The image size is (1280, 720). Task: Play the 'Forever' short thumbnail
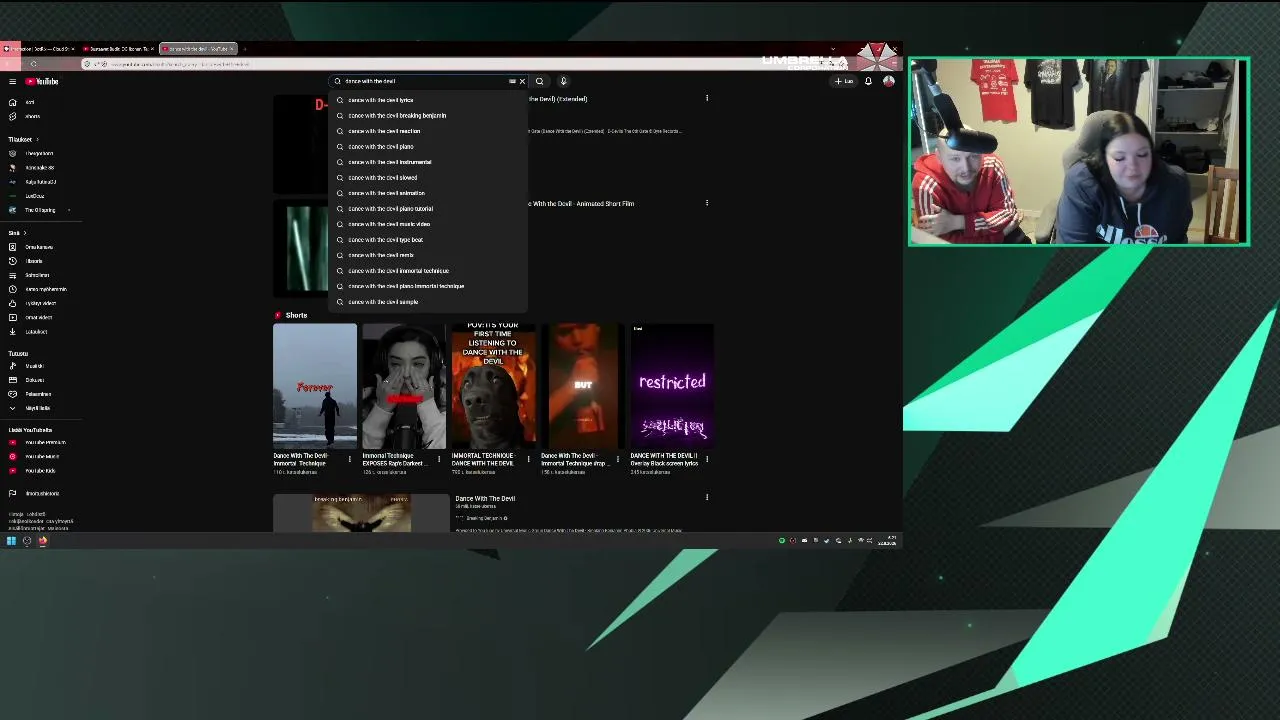point(315,386)
